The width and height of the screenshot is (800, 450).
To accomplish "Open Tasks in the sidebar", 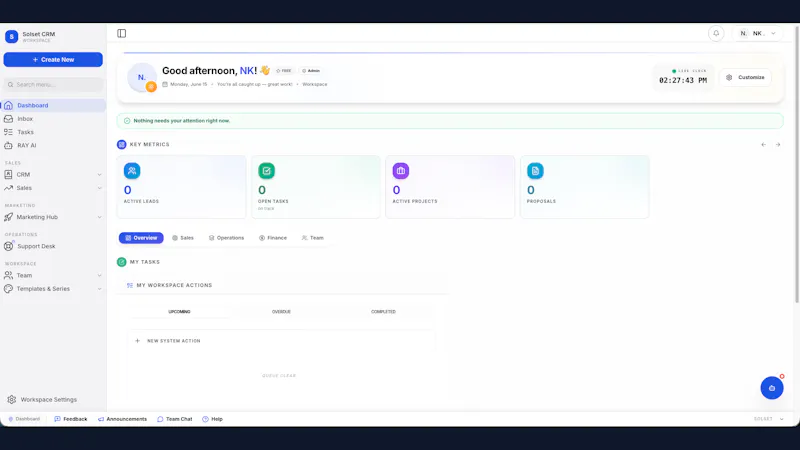I will tap(53, 132).
